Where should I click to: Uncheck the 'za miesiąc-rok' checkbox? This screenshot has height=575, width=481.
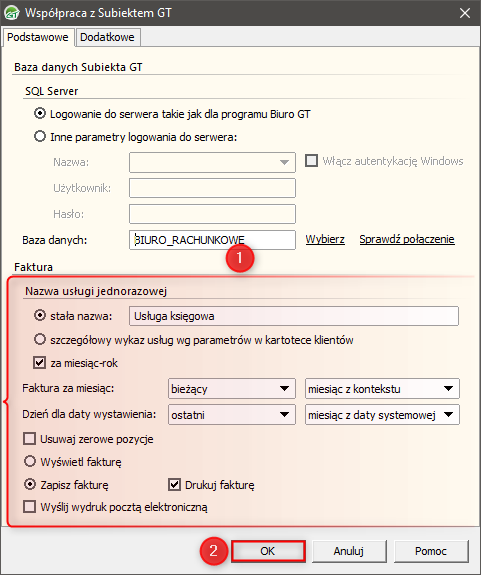40,363
